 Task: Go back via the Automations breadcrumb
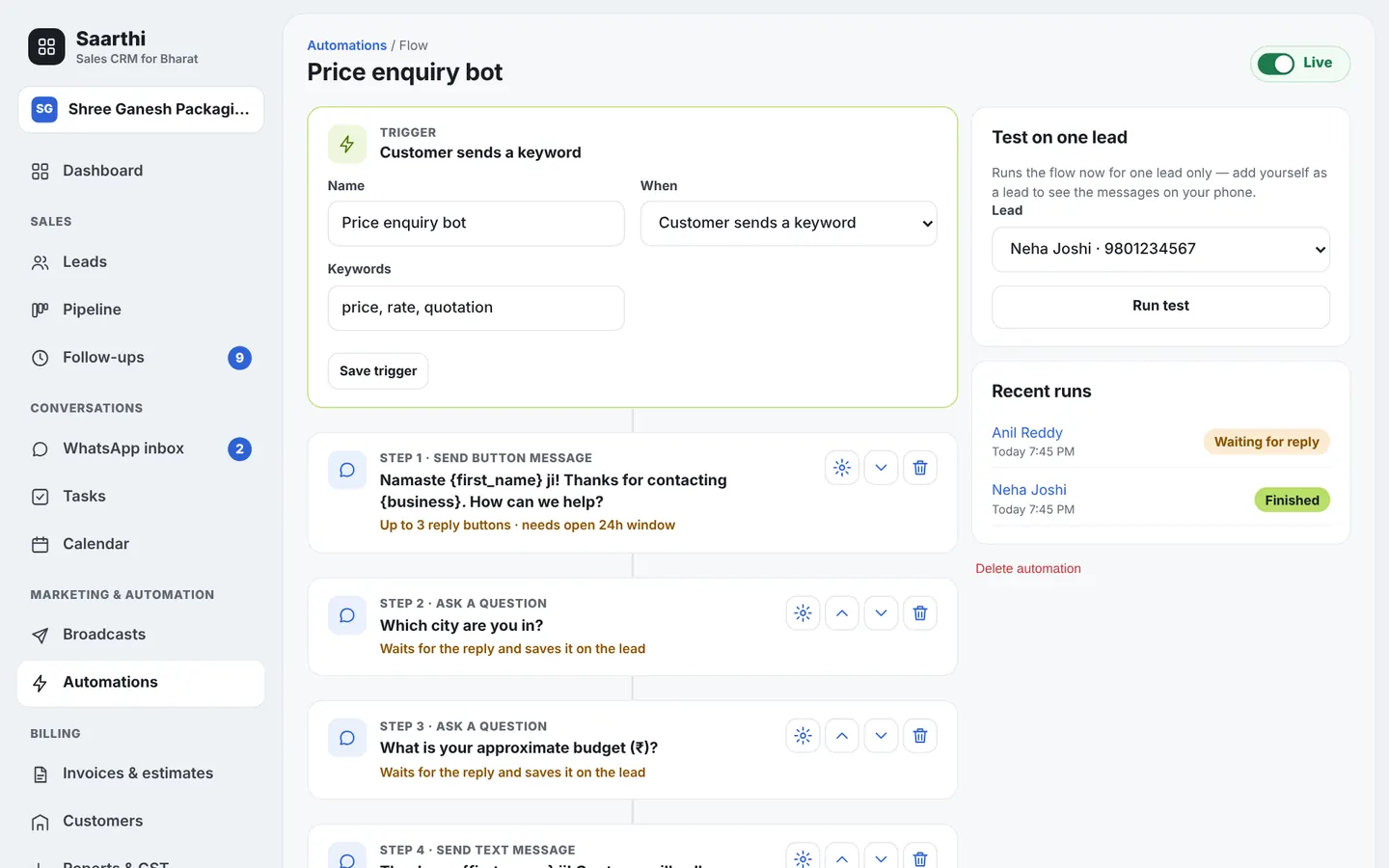(346, 45)
